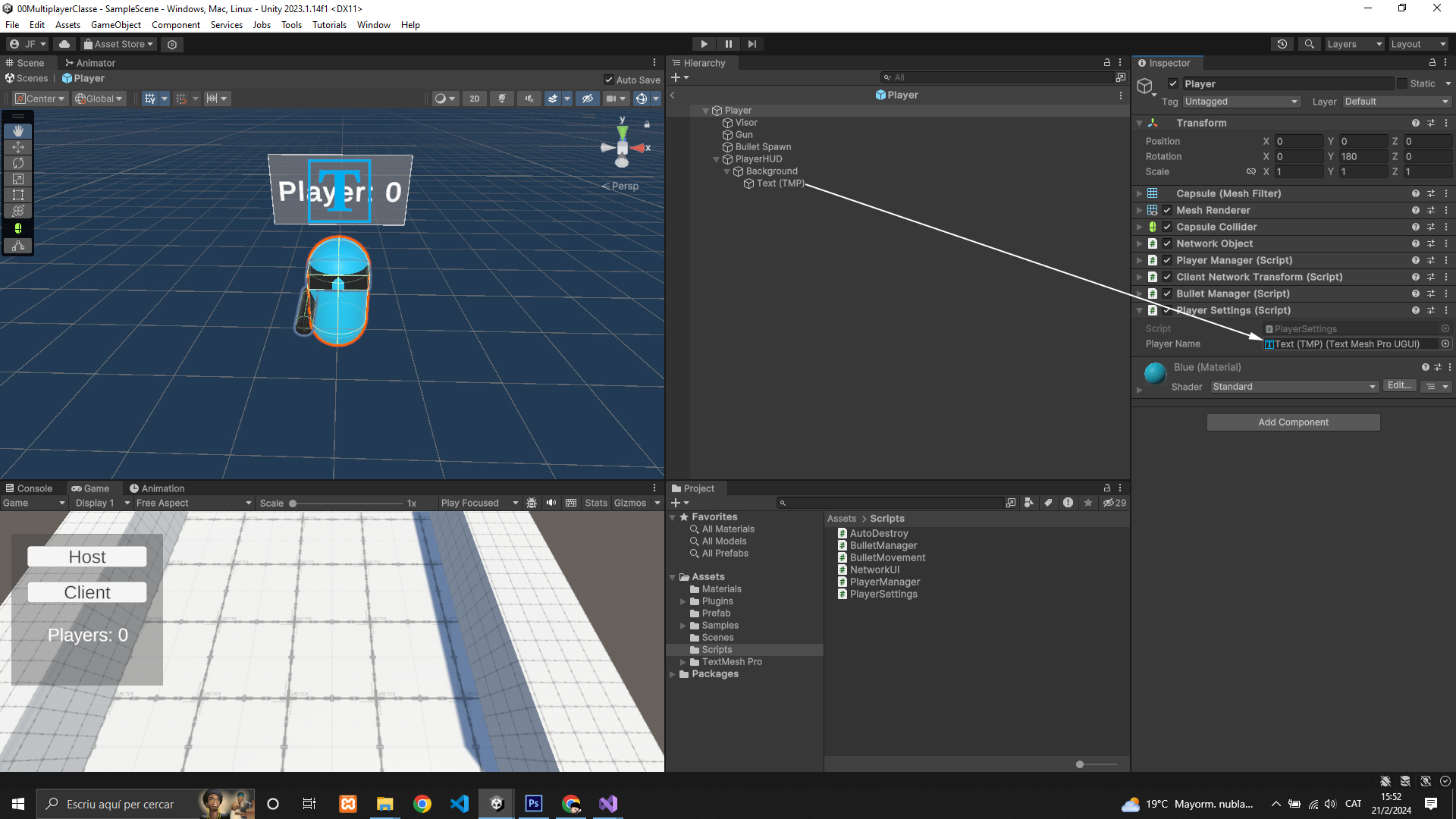
Task: Select the Rect transform tool
Action: point(18,195)
